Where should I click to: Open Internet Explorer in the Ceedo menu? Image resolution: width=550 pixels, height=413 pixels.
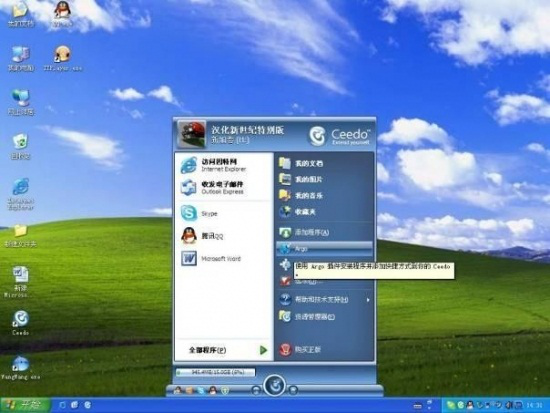[224, 165]
